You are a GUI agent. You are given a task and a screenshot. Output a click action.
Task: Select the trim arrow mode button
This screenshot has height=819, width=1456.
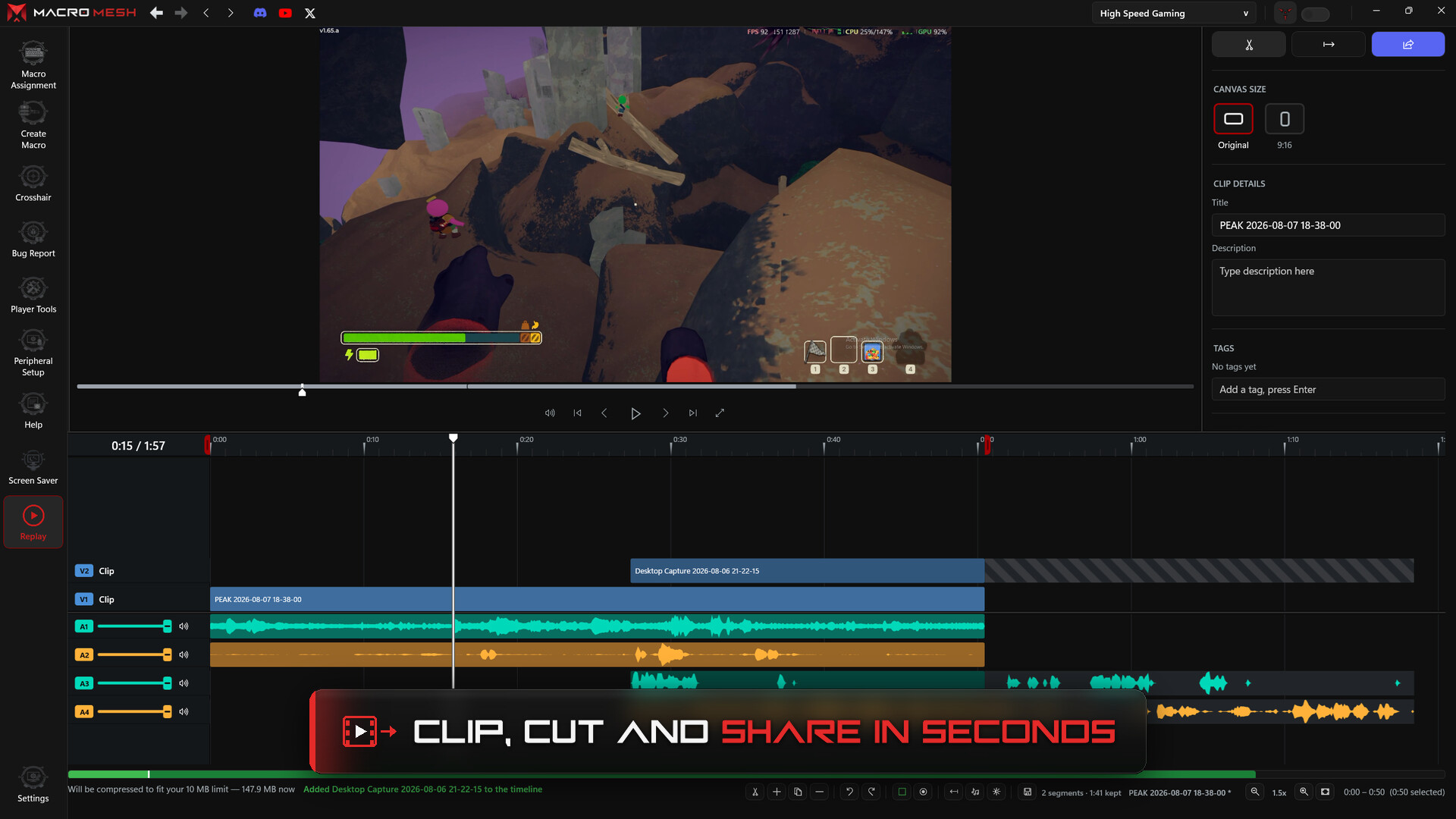point(1329,44)
